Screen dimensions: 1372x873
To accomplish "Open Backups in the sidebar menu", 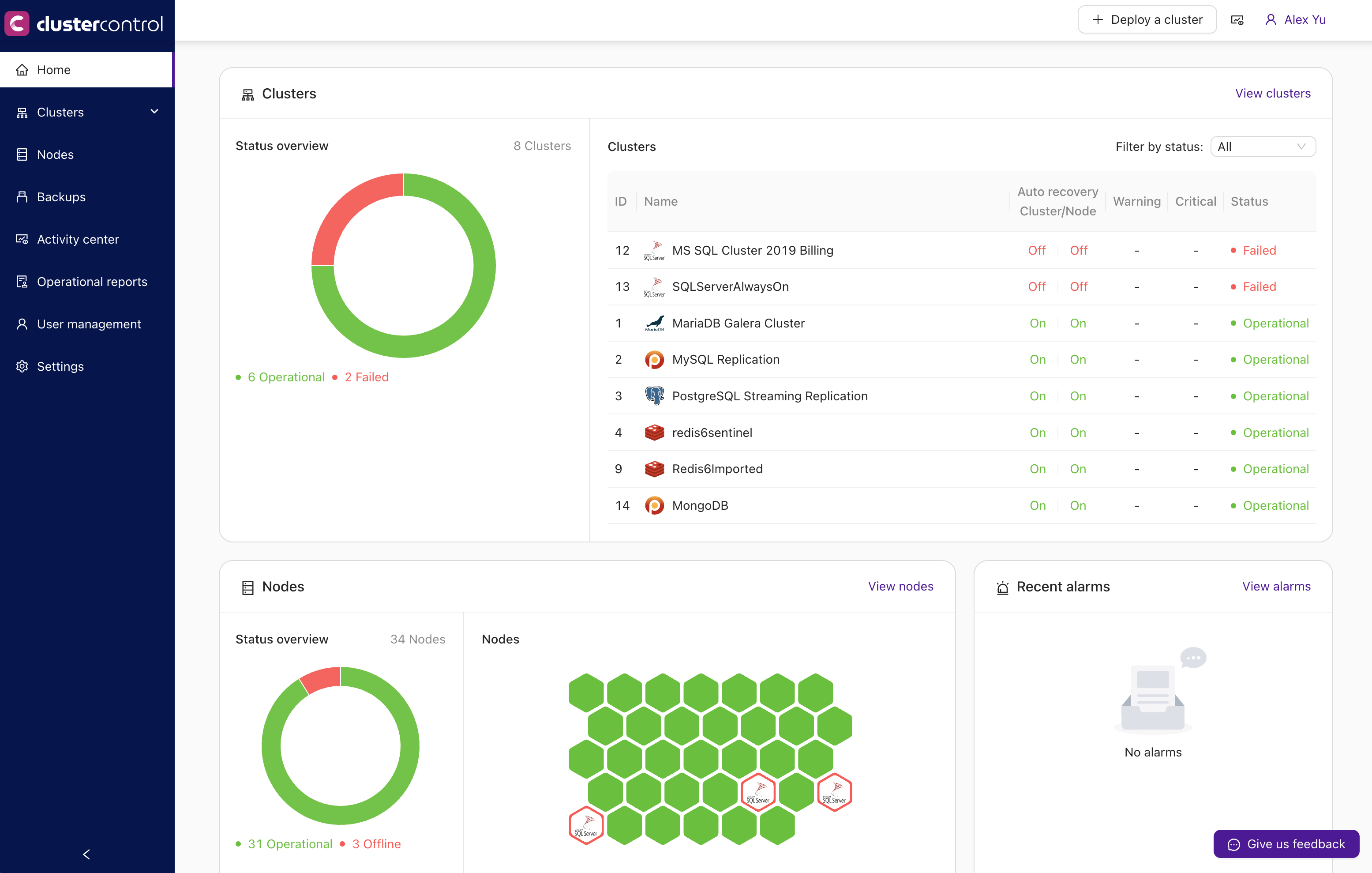I will [x=86, y=196].
